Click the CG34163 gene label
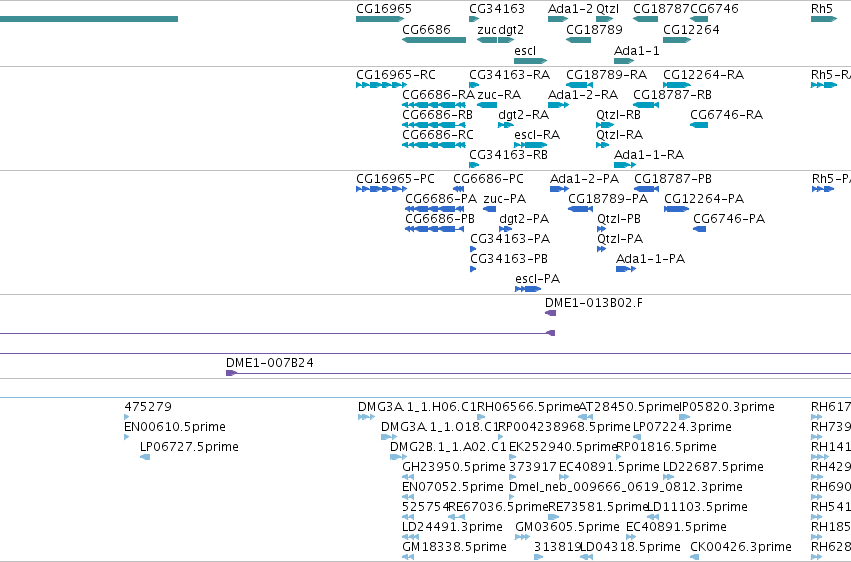 [x=497, y=9]
